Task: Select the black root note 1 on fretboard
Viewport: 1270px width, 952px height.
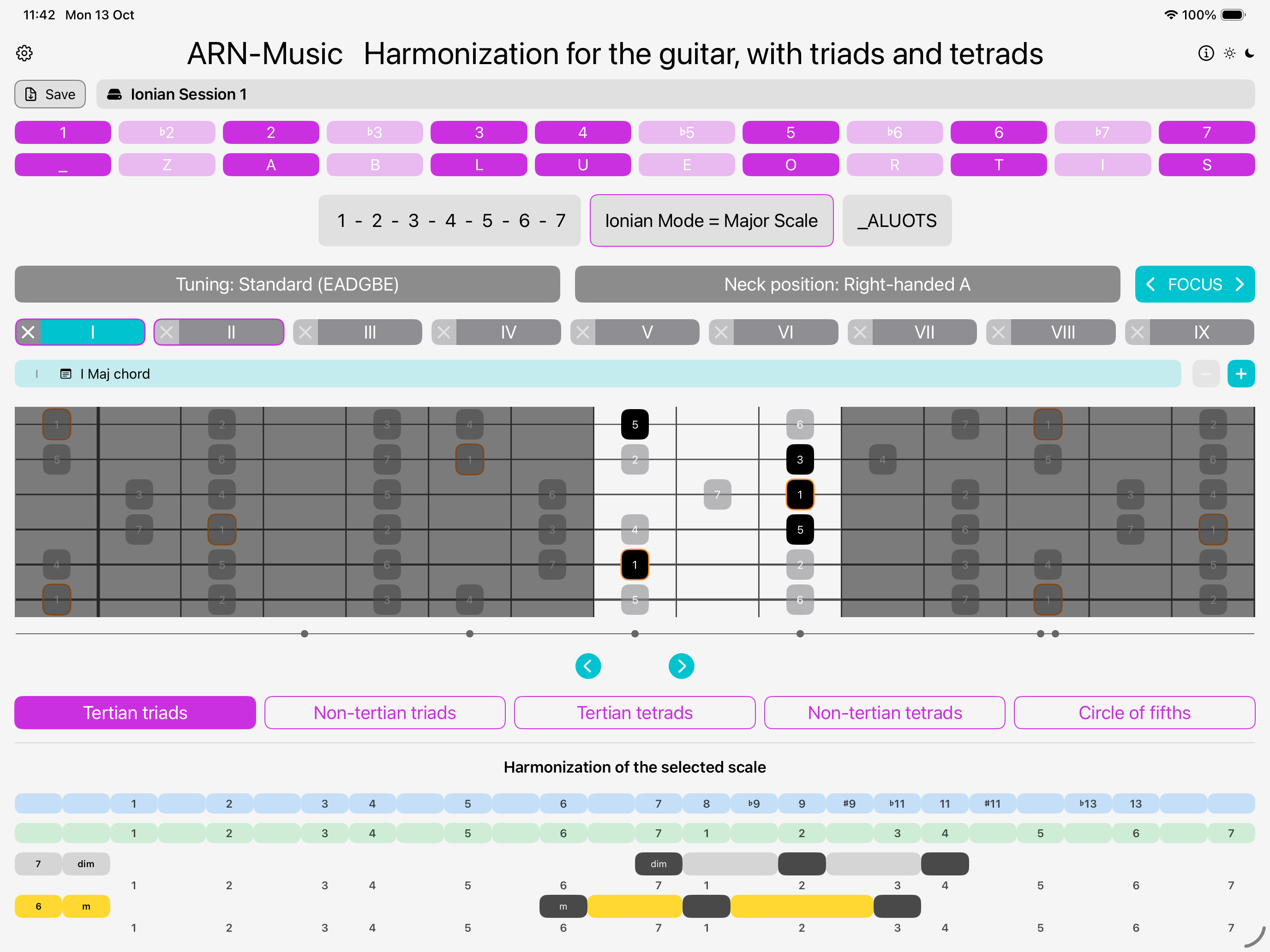Action: [800, 494]
